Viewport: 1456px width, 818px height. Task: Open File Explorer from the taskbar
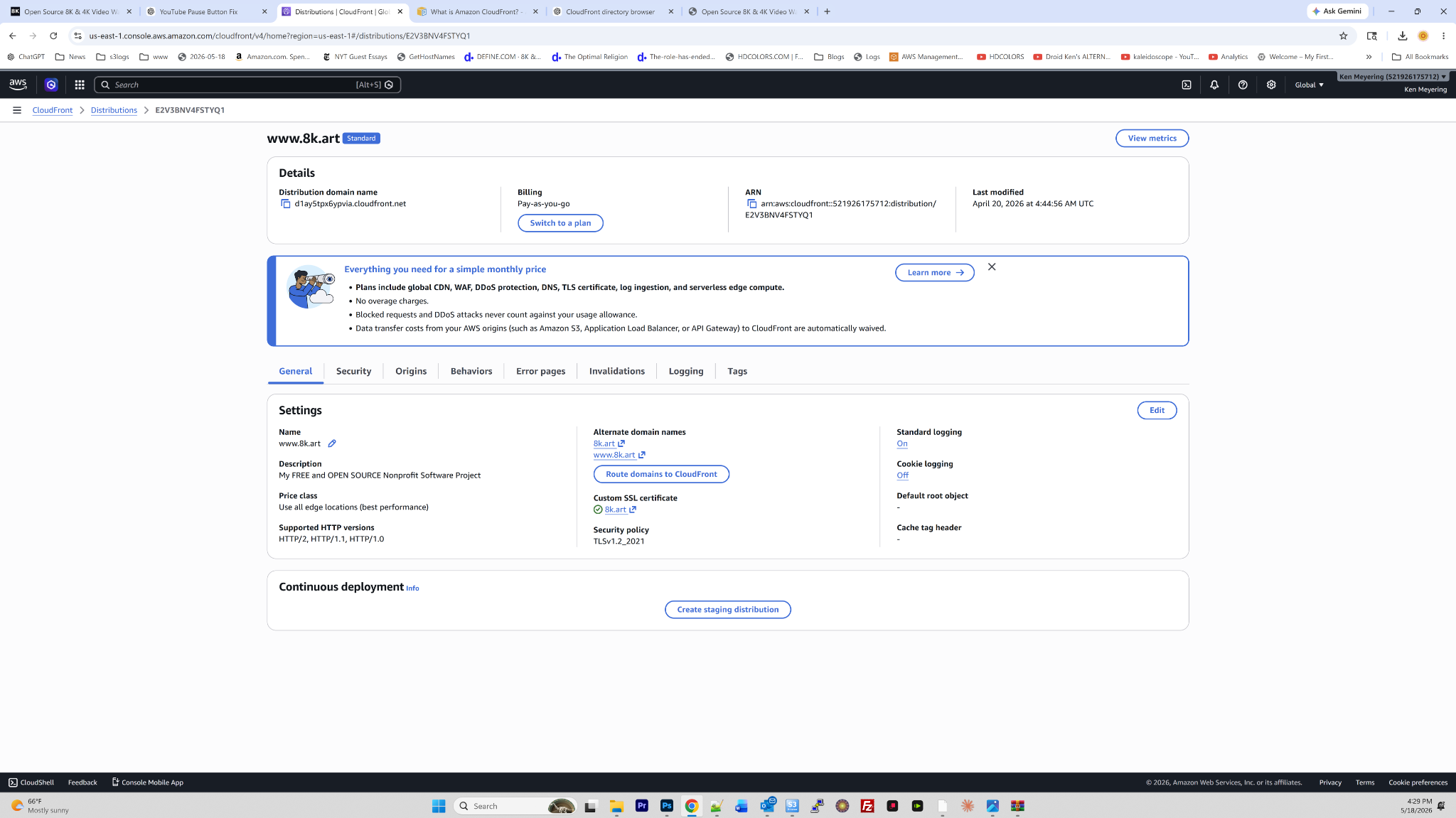click(616, 806)
